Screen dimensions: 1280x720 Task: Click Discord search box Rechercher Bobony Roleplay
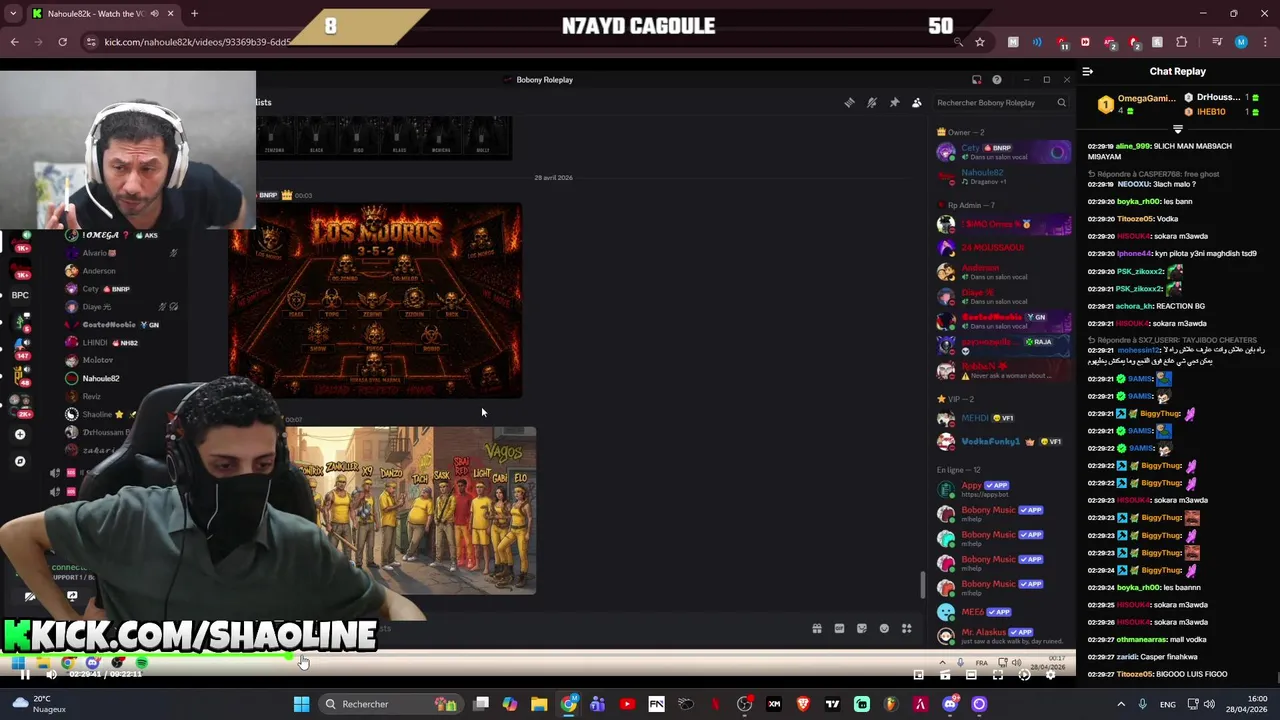coord(1001,103)
